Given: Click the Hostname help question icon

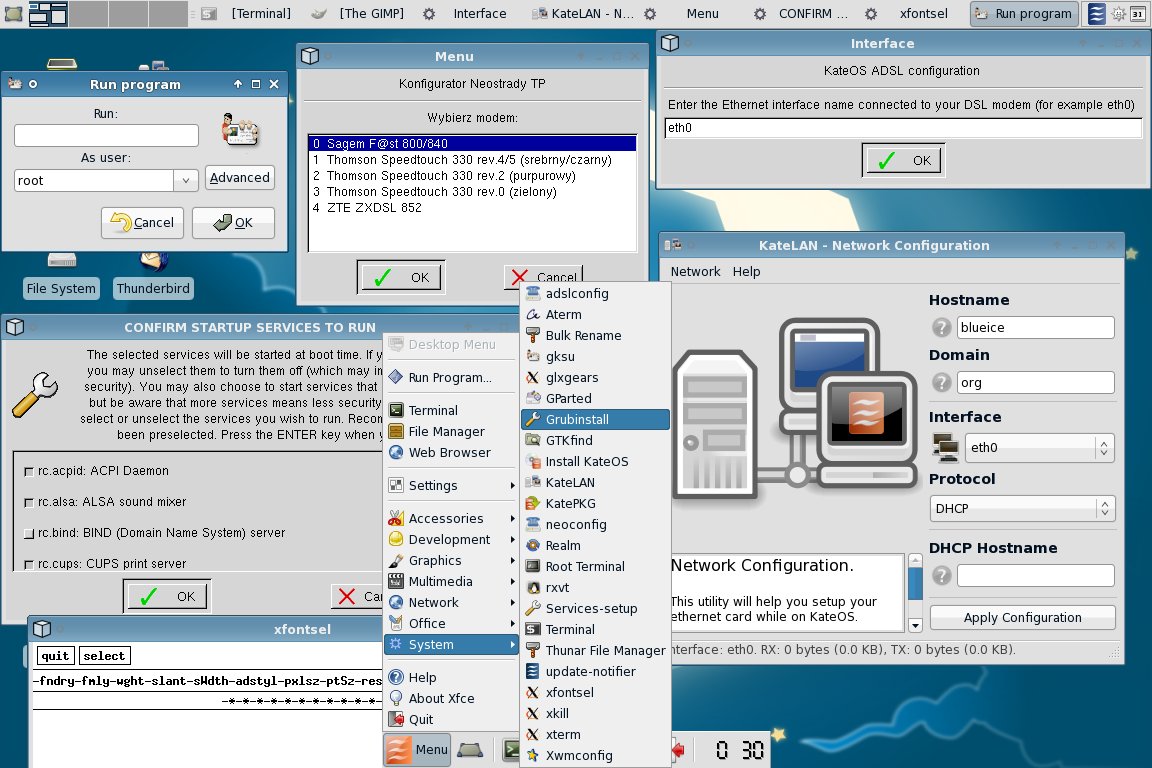Looking at the screenshot, I should pos(941,328).
